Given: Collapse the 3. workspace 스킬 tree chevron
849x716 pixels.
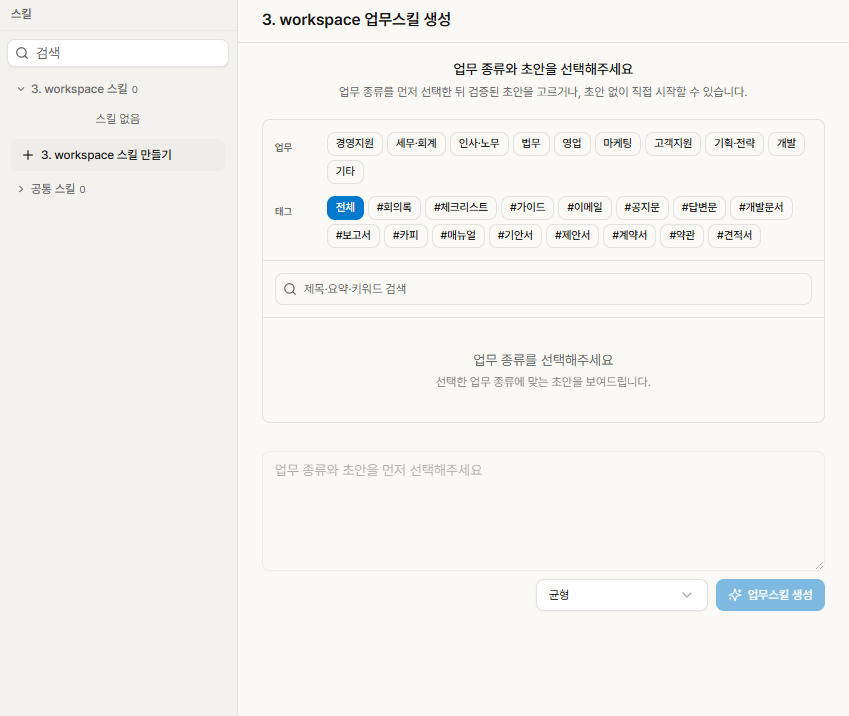Looking at the screenshot, I should (21, 89).
